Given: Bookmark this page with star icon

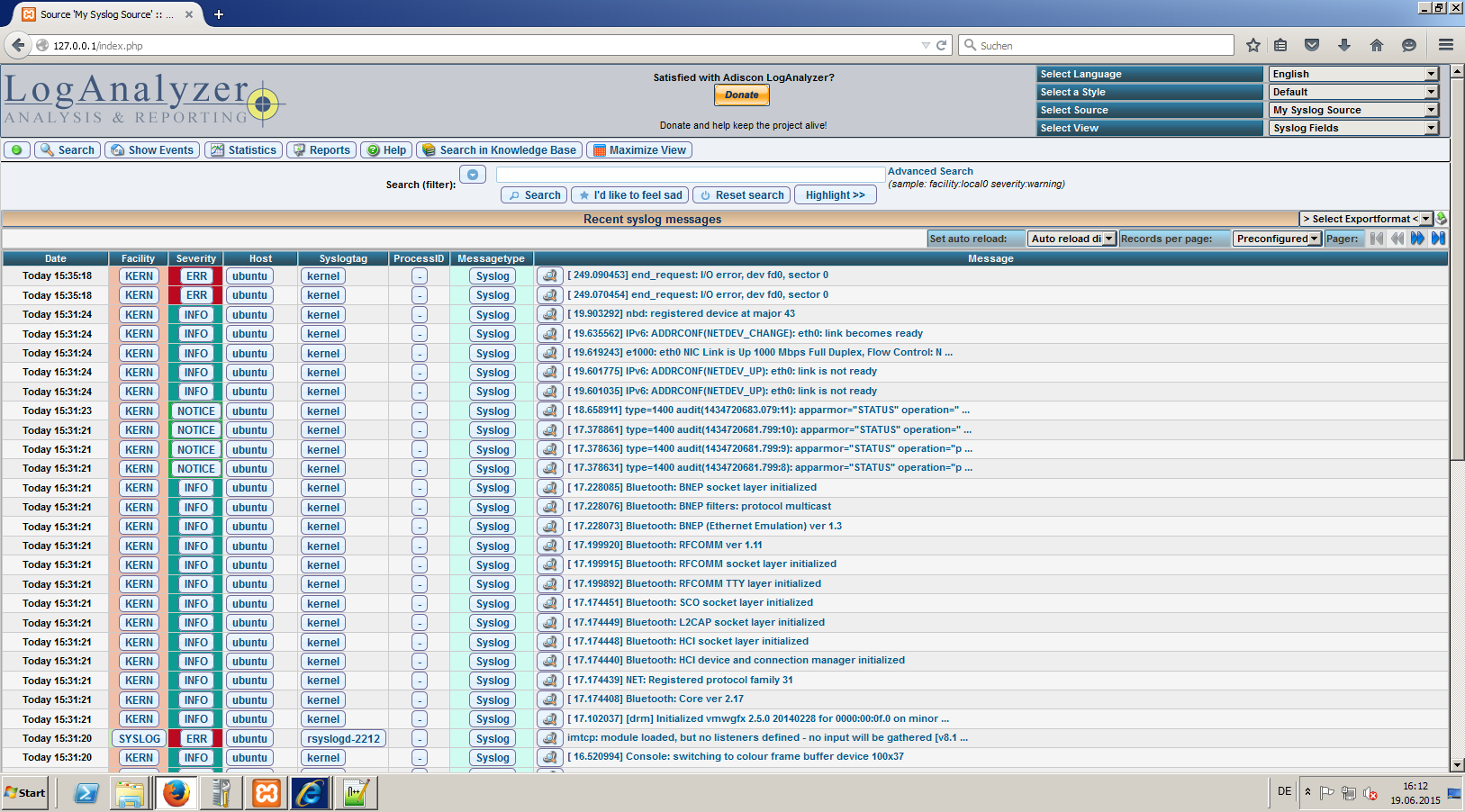Looking at the screenshot, I should [1252, 45].
